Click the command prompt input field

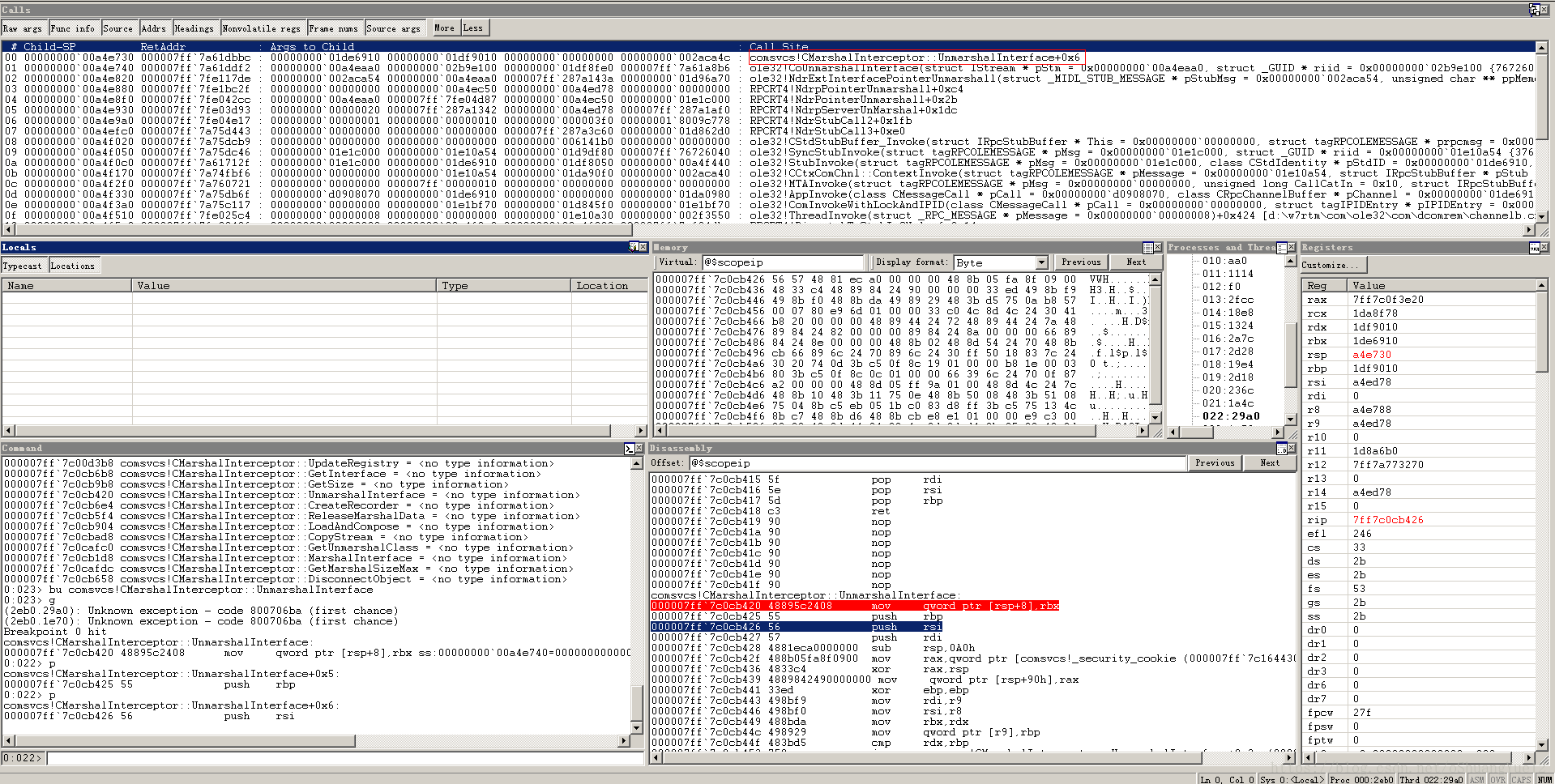[345, 758]
